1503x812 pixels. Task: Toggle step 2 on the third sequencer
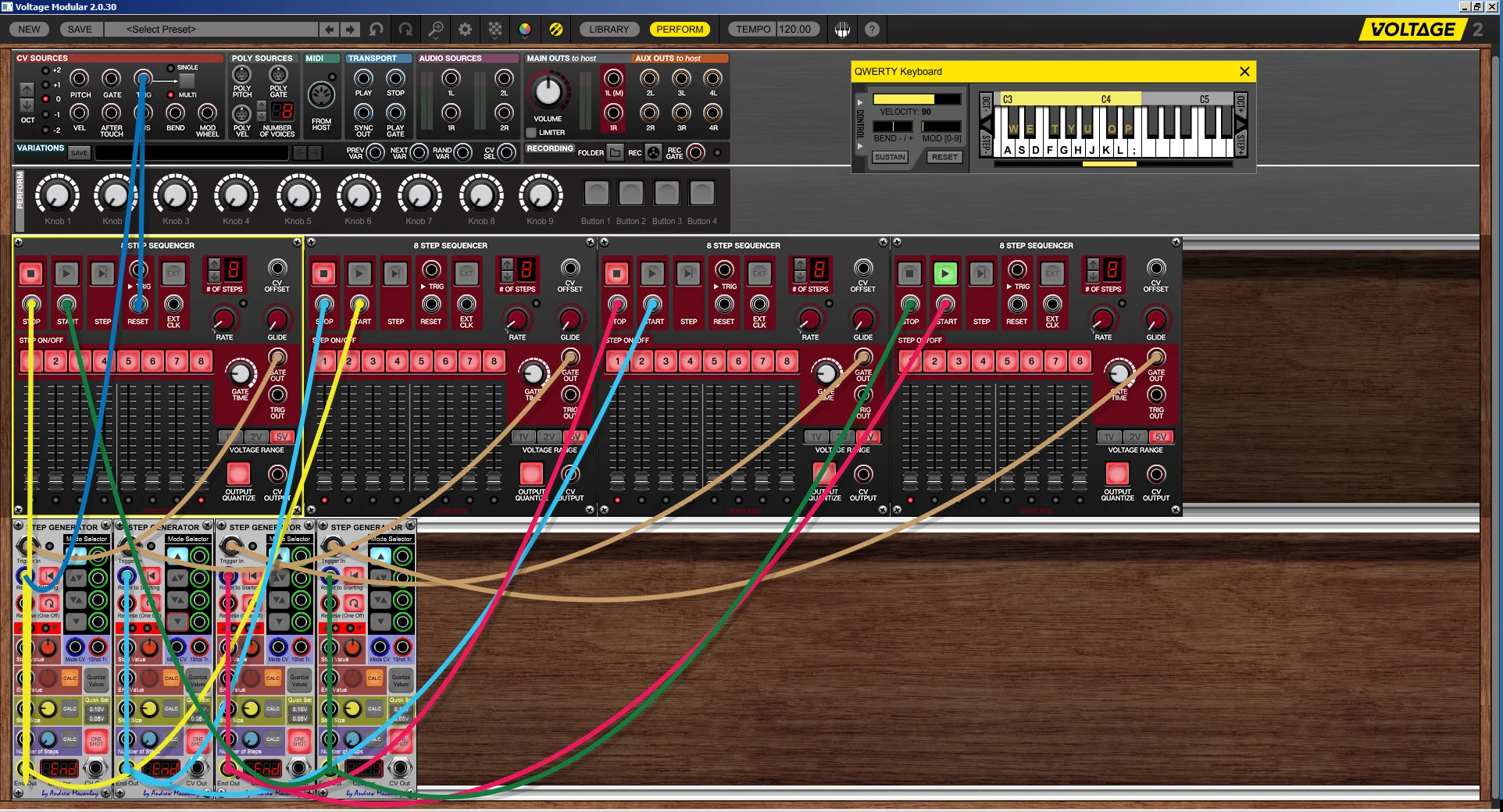pyautogui.click(x=641, y=361)
